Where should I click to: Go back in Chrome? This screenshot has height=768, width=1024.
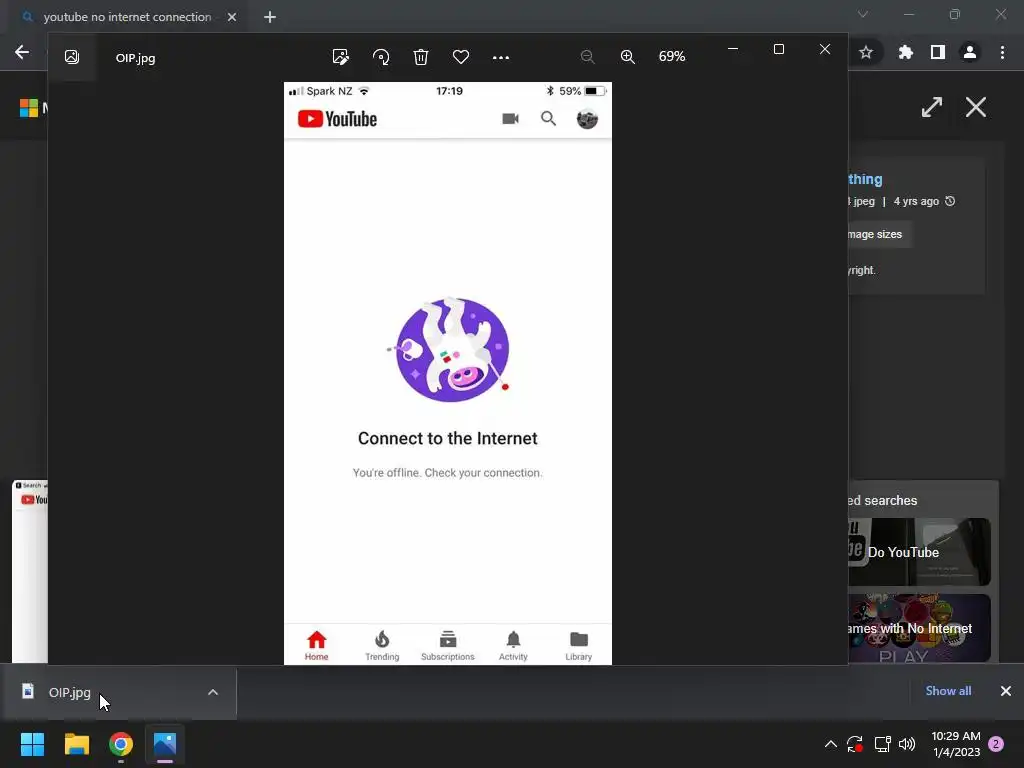22,52
